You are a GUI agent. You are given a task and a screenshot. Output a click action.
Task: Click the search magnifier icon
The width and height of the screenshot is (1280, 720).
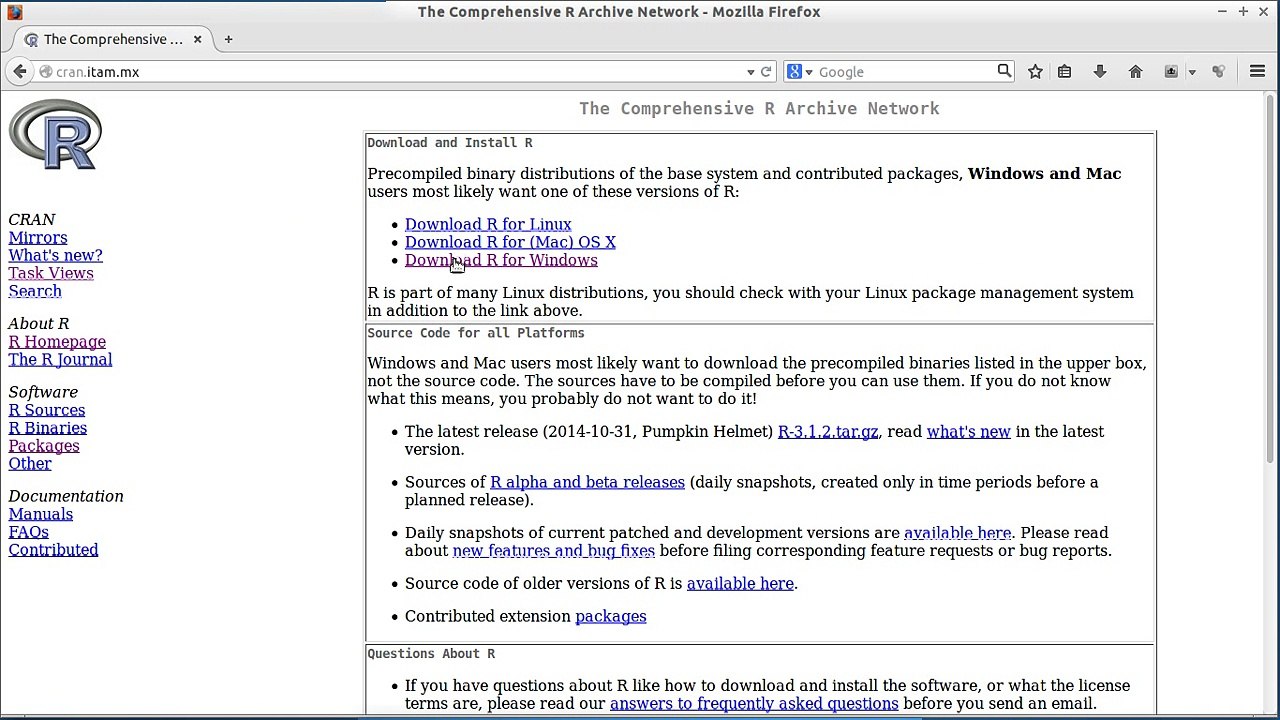tap(1004, 71)
